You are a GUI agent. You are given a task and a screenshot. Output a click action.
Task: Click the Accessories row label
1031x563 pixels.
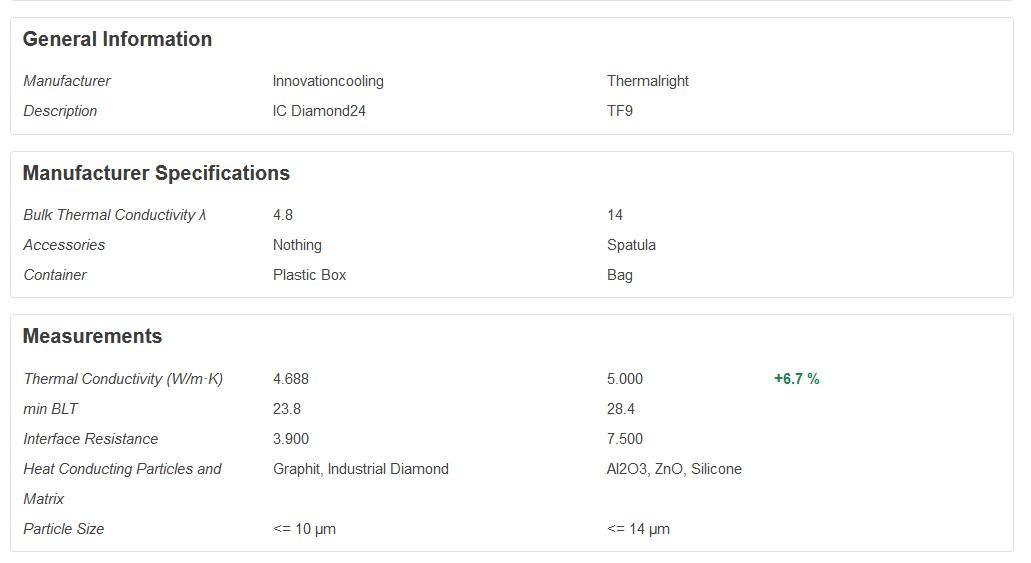click(64, 245)
